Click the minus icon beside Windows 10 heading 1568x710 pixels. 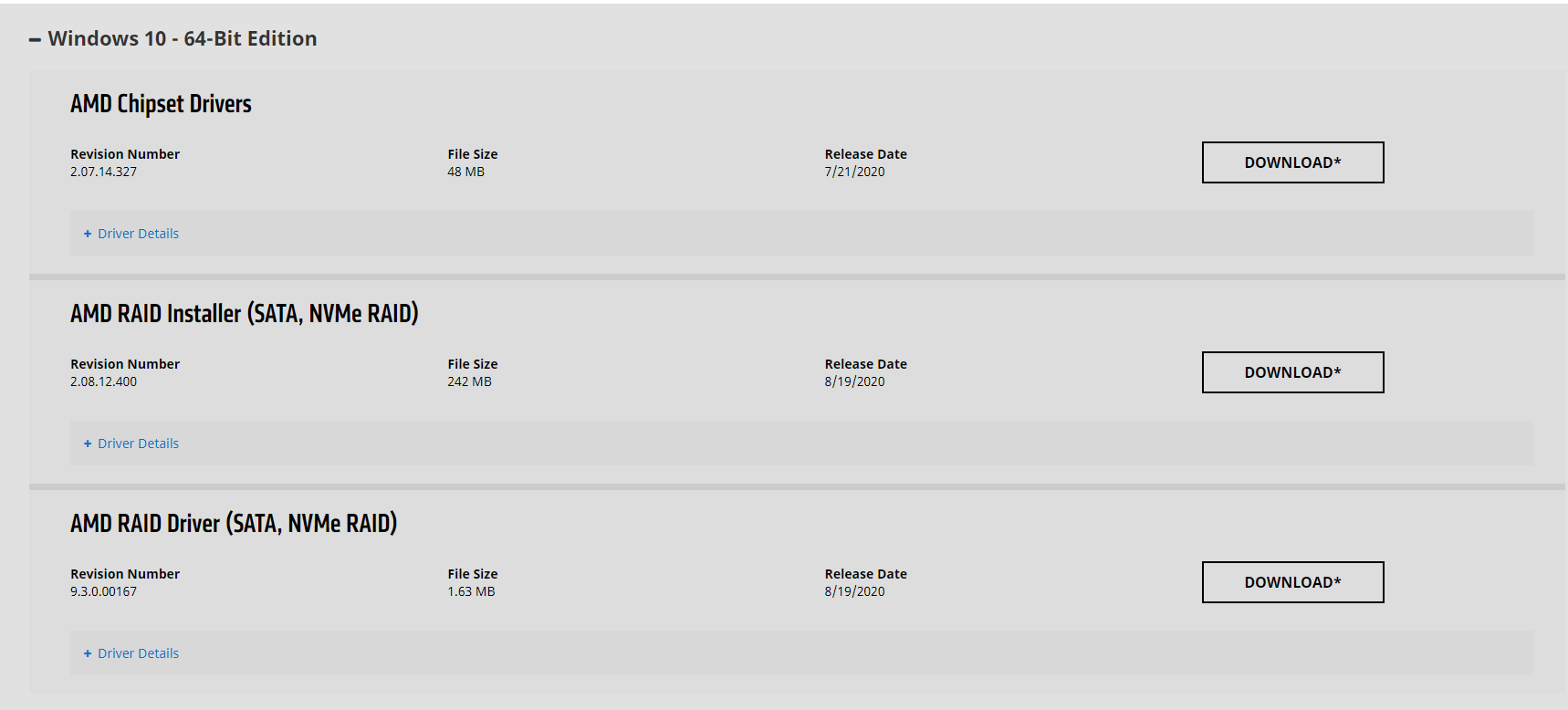point(35,39)
